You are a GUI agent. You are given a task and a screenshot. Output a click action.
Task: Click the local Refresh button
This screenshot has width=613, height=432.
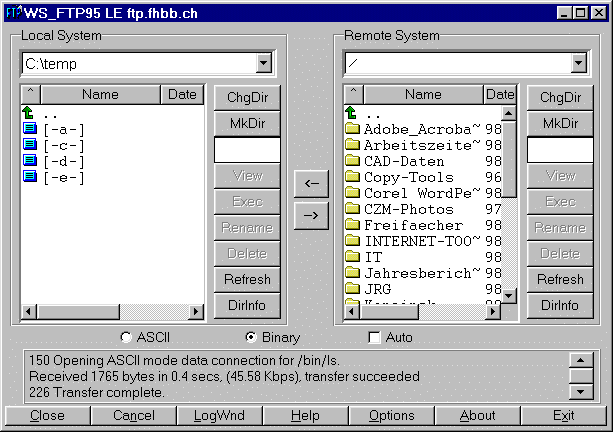[x=247, y=279]
